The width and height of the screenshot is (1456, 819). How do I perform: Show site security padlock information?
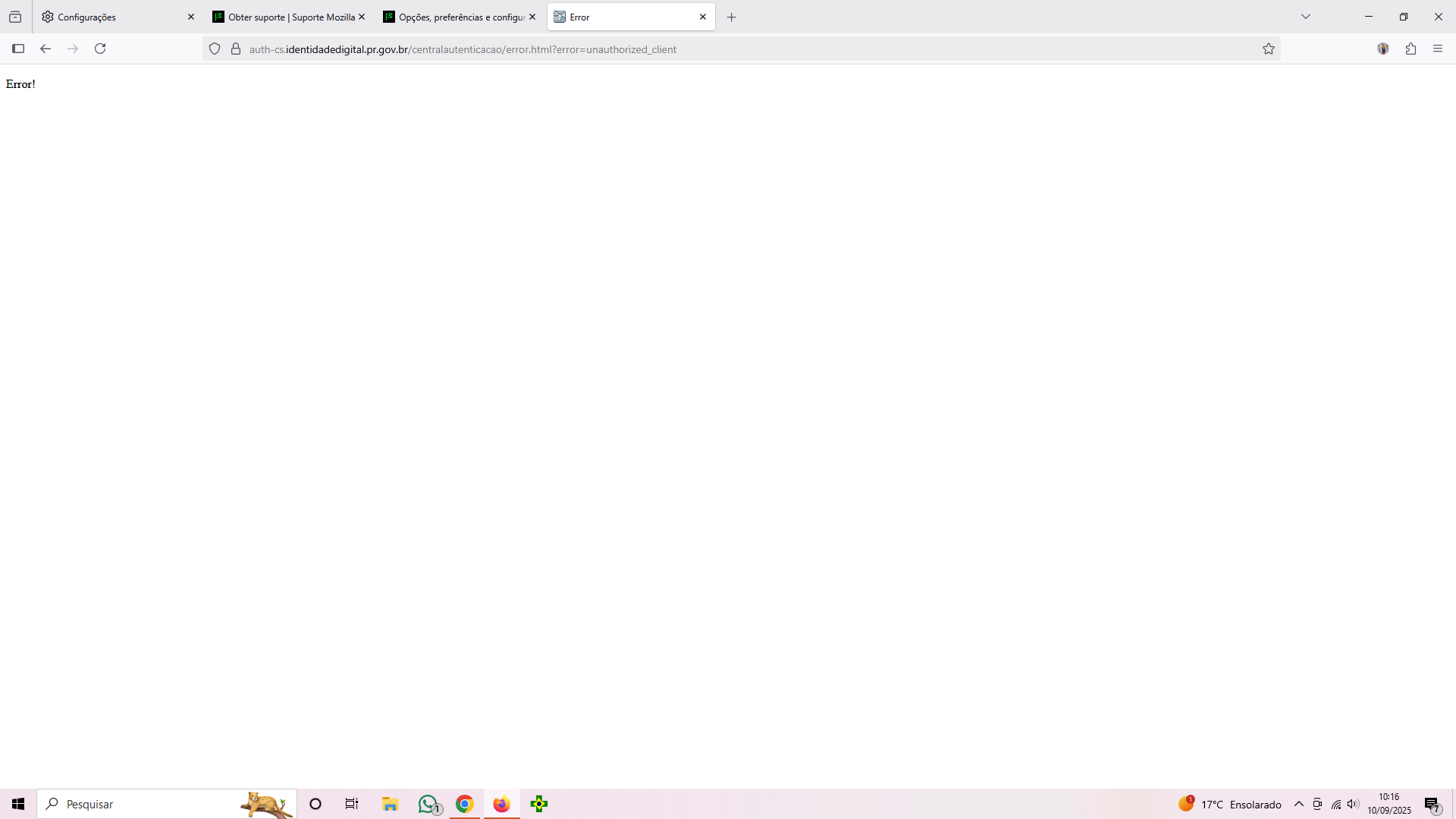click(x=236, y=49)
